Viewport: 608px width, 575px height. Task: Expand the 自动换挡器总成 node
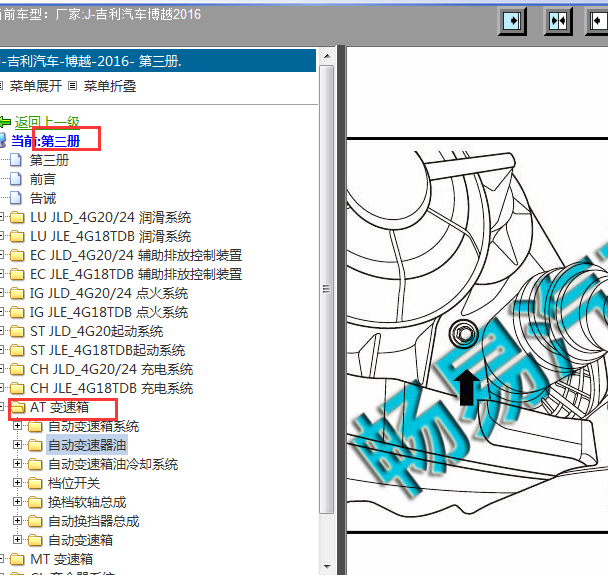pyautogui.click(x=17, y=521)
